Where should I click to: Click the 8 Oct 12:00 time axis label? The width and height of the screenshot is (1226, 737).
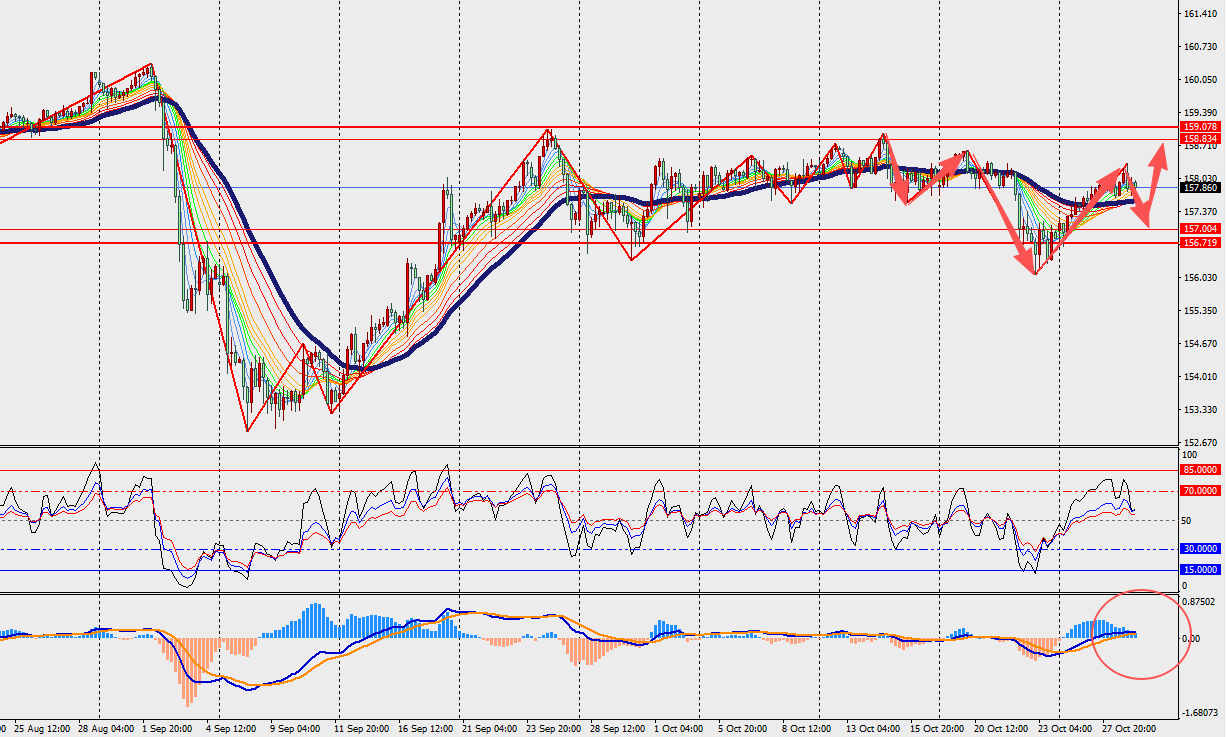[808, 728]
